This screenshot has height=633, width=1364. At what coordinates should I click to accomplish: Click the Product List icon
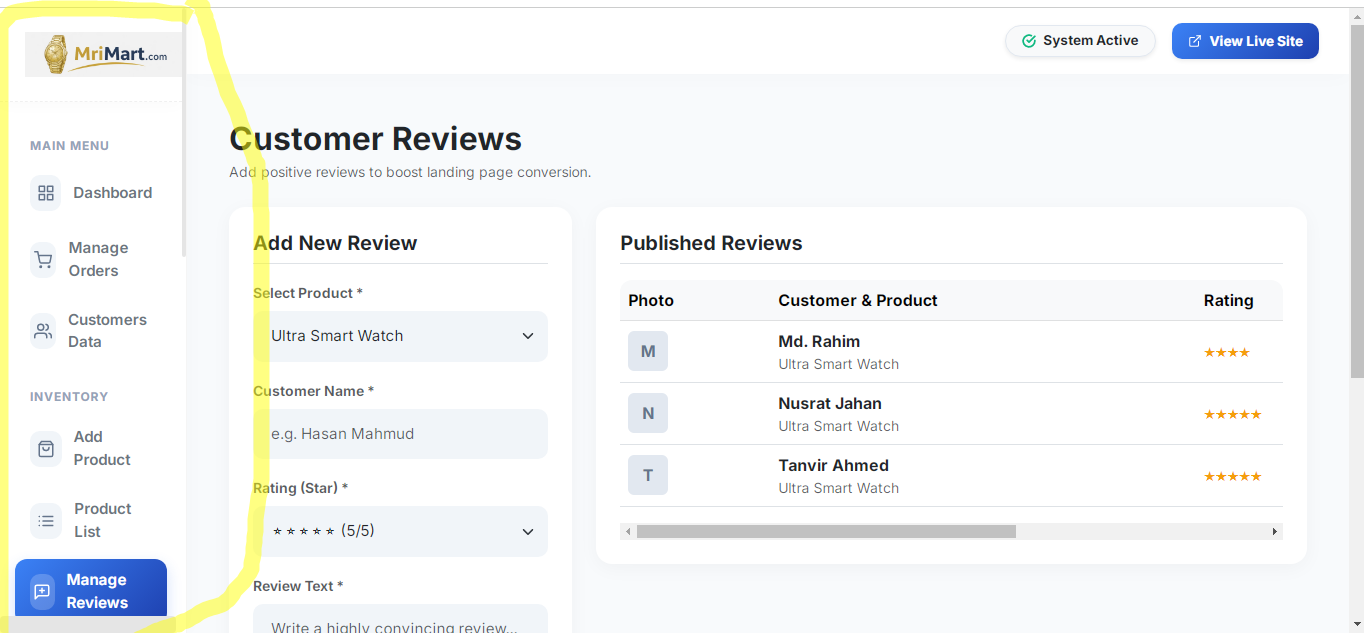tap(46, 520)
